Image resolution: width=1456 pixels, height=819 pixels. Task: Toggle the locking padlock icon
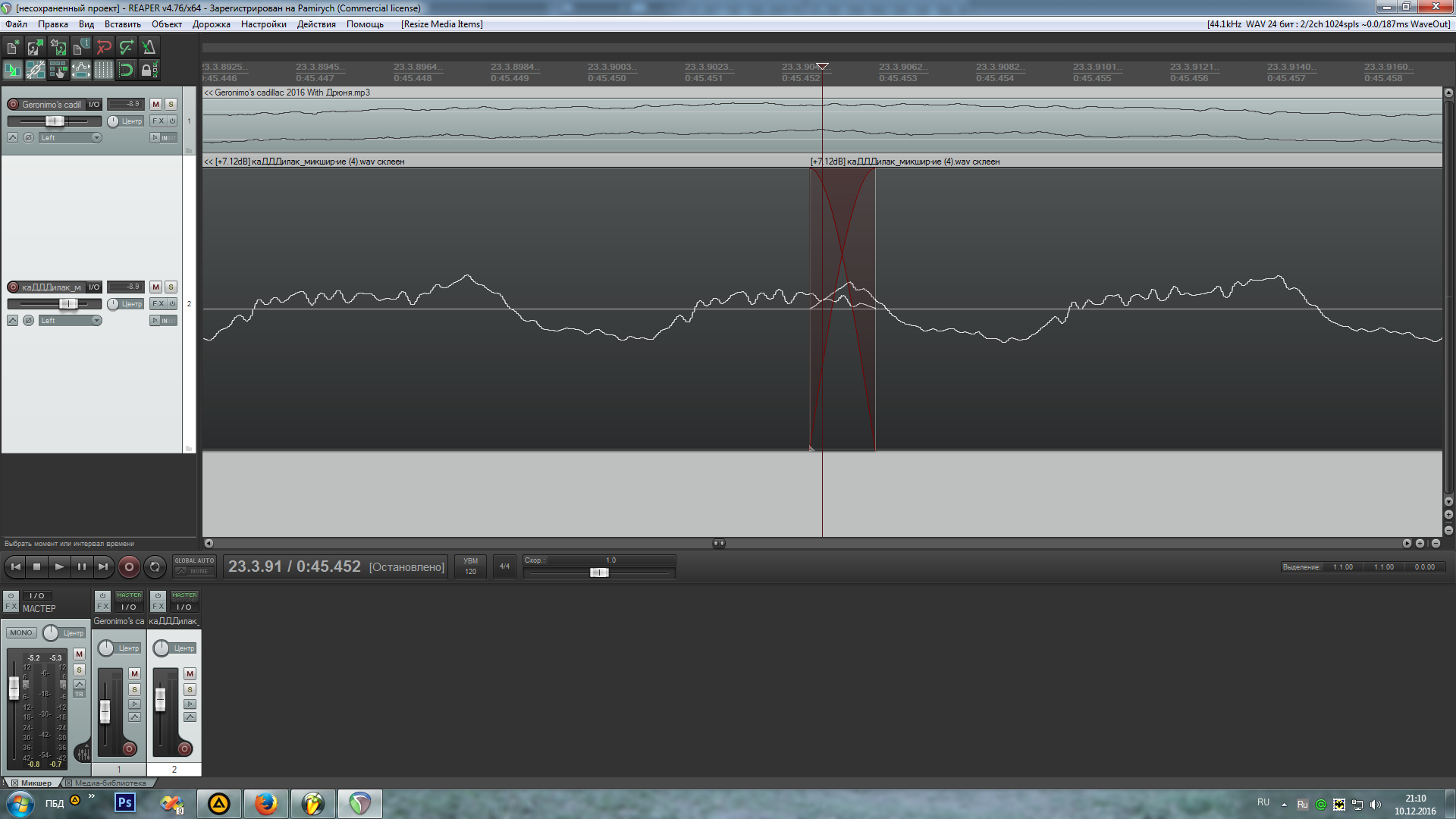149,71
